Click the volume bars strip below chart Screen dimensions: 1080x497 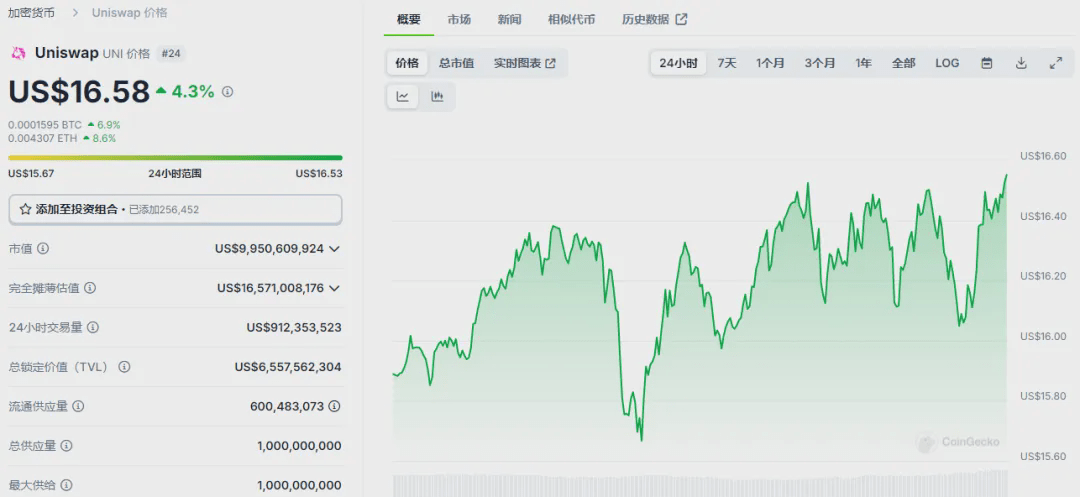(x=700, y=483)
